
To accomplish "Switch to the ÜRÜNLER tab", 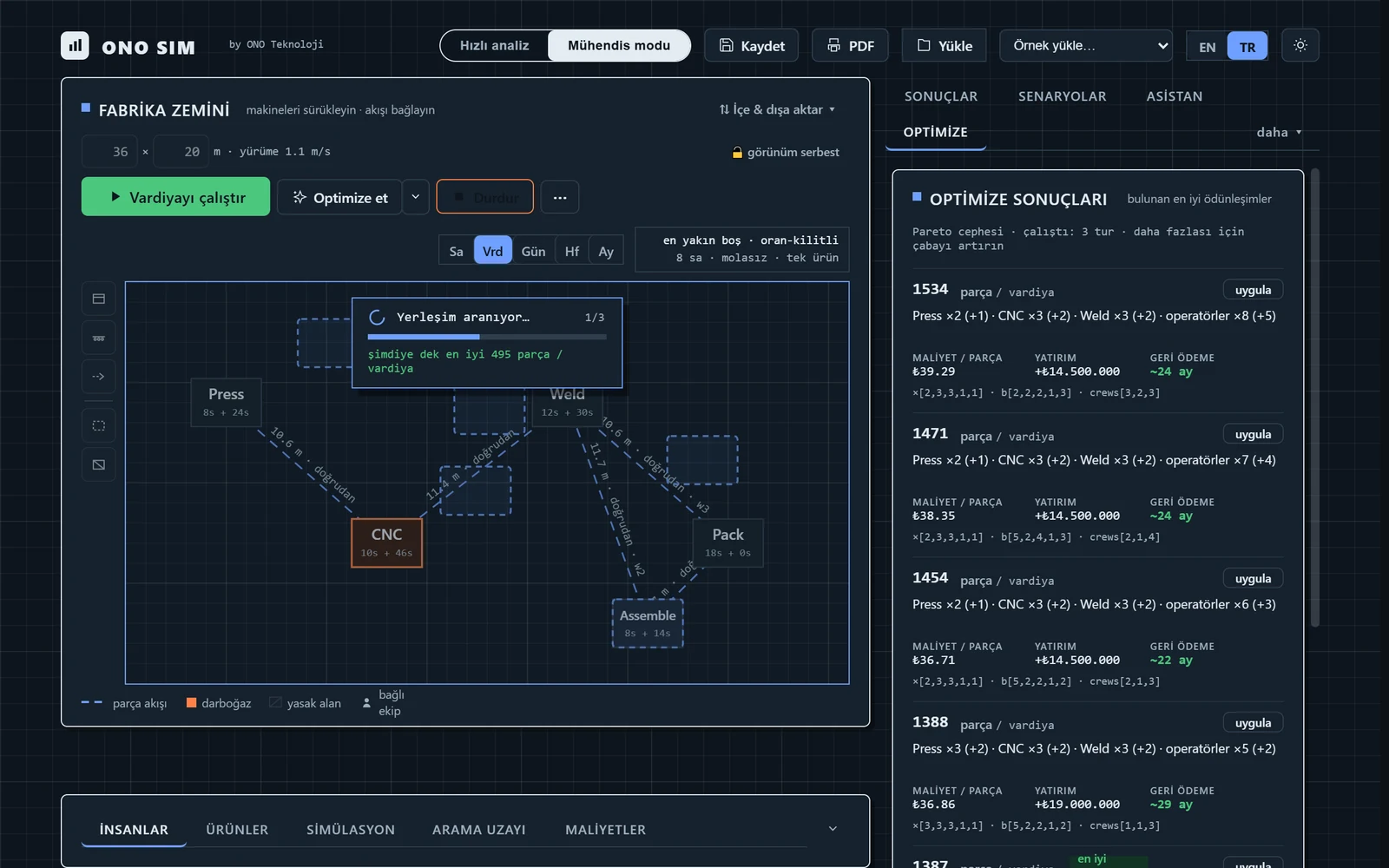I will [x=237, y=830].
